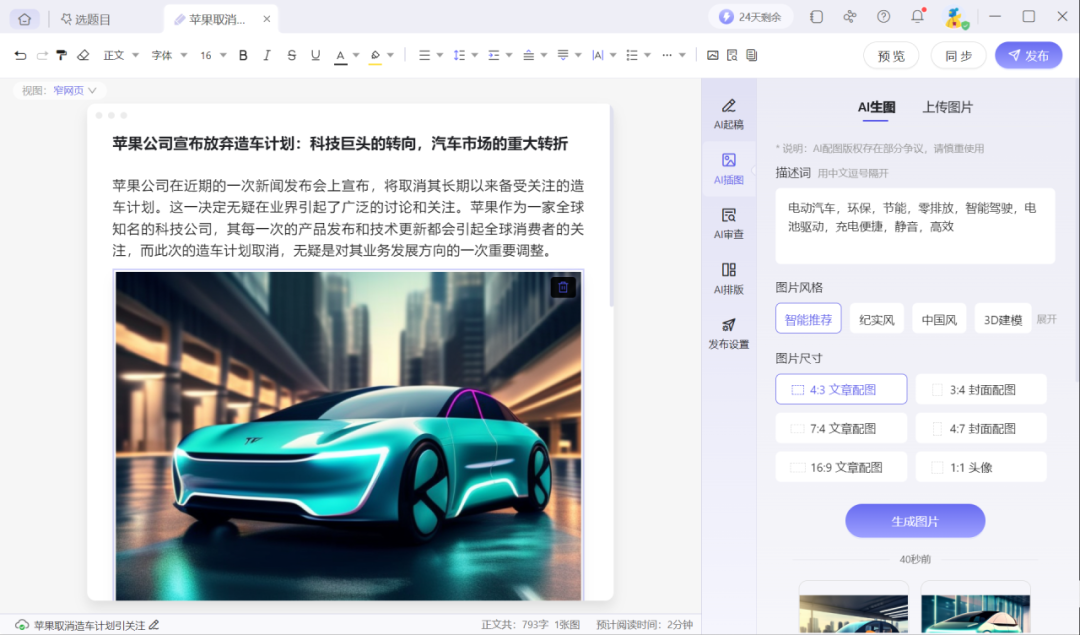Viewport: 1080px width, 635px height.
Task: Open the AI审查 sidebar panel
Action: 729,224
